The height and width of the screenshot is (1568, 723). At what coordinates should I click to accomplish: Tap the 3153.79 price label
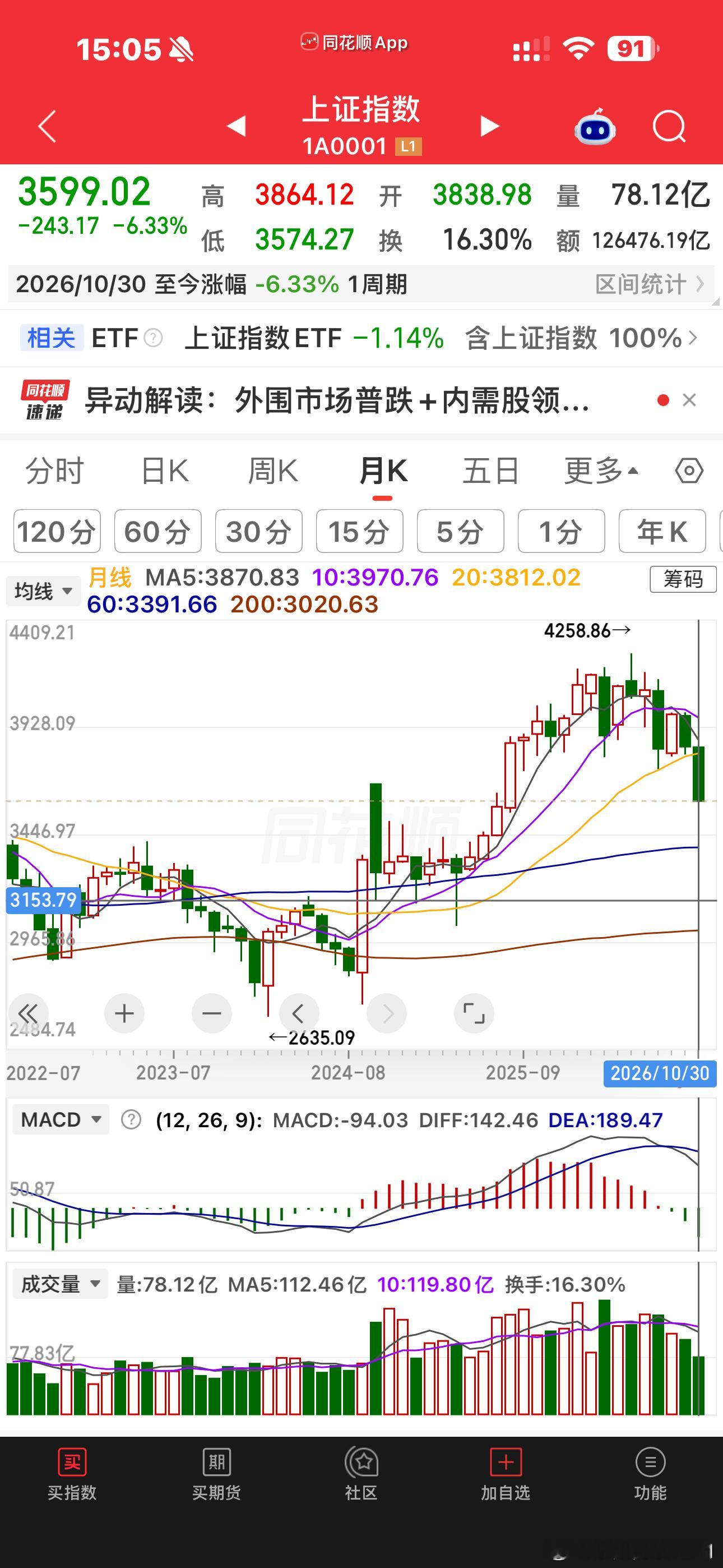pos(43,900)
